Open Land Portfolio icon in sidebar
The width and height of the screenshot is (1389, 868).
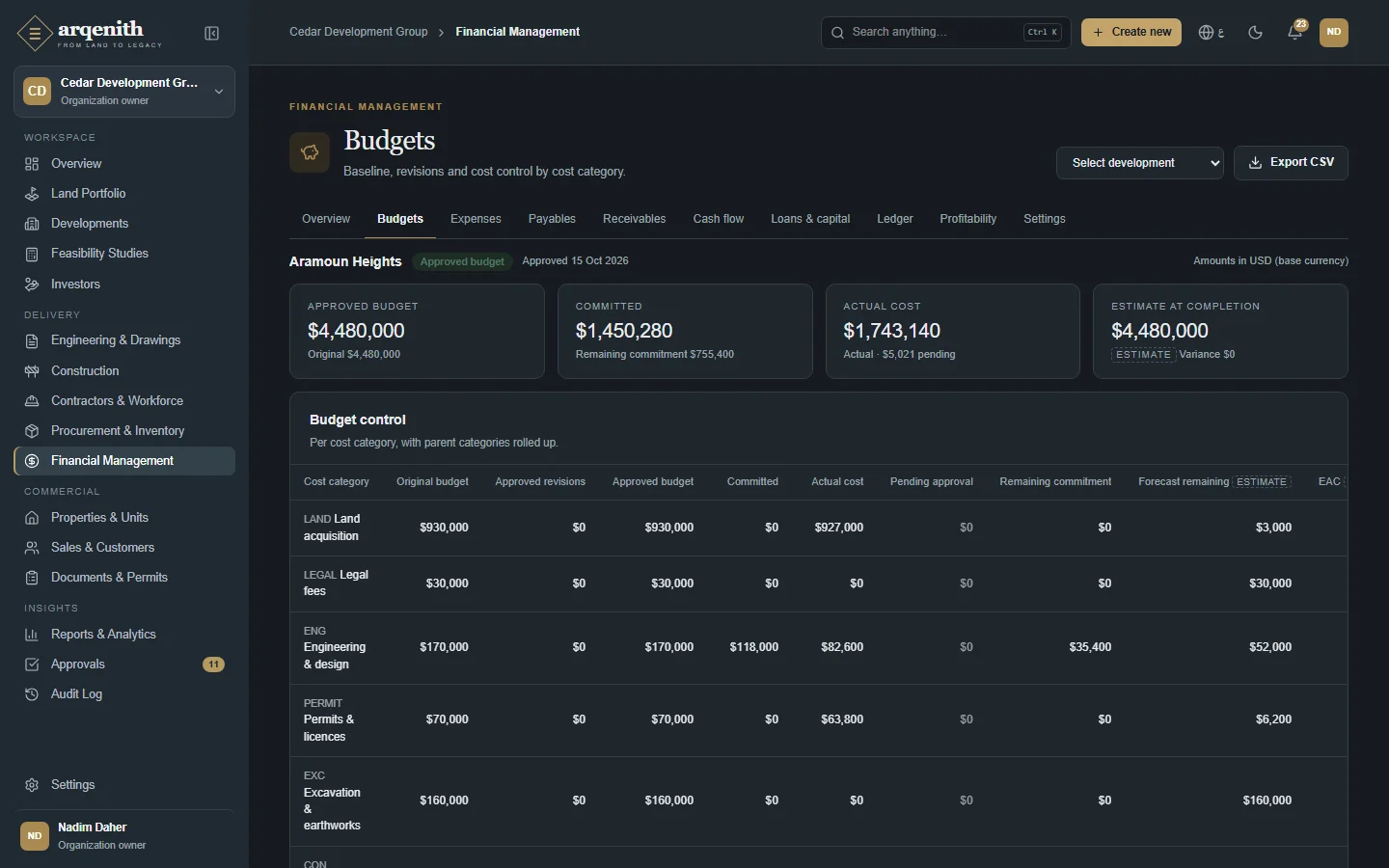coord(32,194)
